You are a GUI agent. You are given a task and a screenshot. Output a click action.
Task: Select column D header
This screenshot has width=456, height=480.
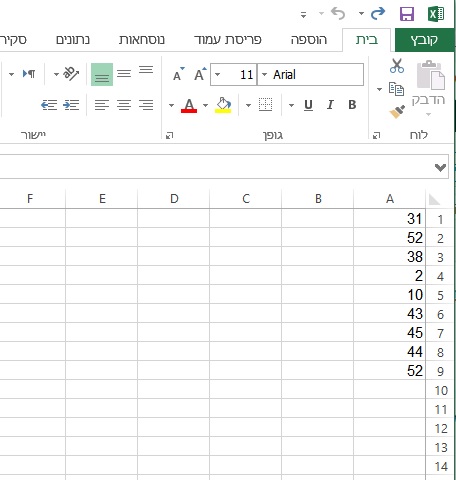tap(174, 199)
